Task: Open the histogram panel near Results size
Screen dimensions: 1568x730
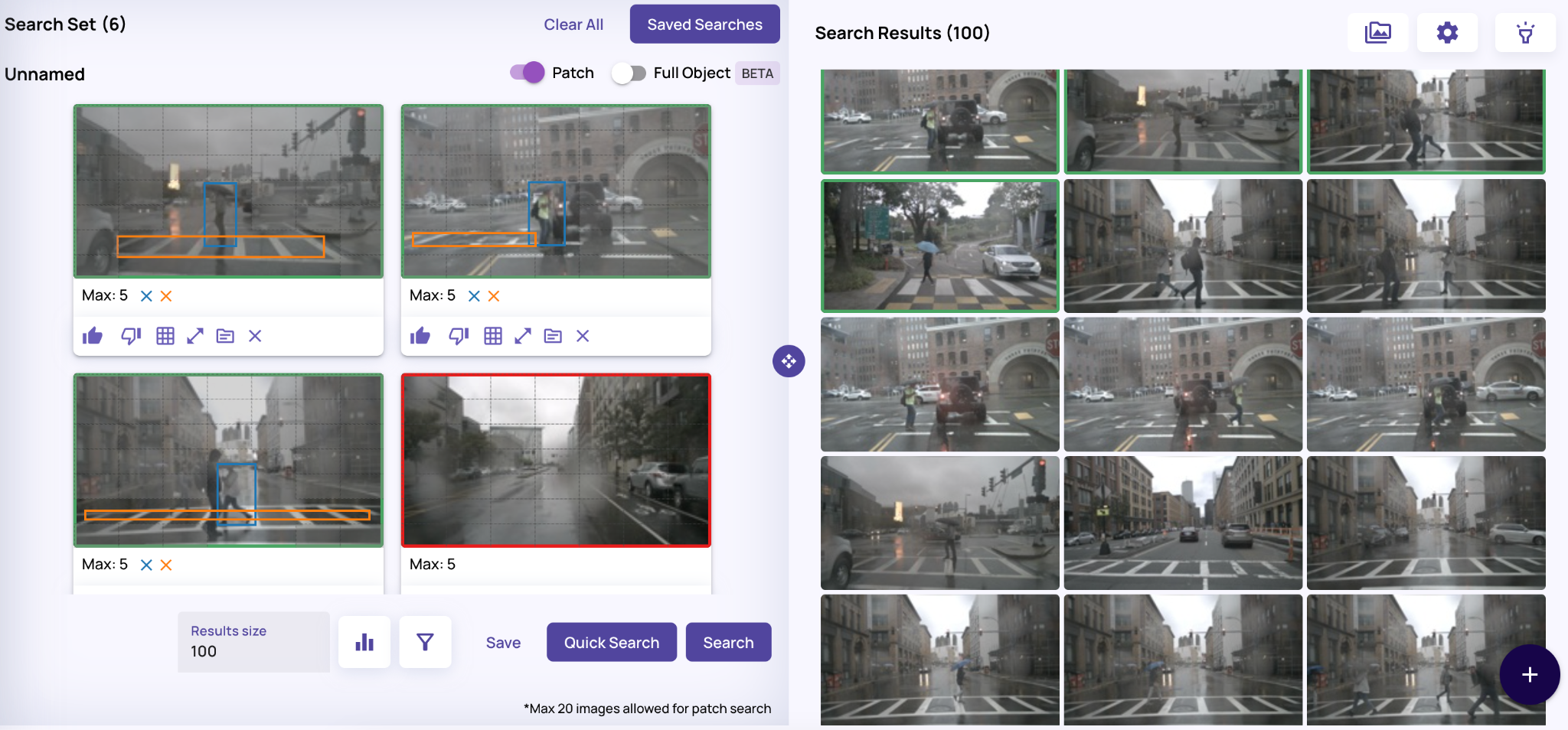Action: pos(364,642)
